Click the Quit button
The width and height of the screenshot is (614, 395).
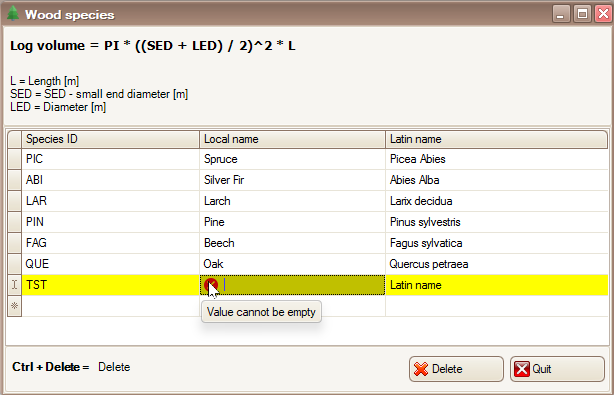[557, 369]
